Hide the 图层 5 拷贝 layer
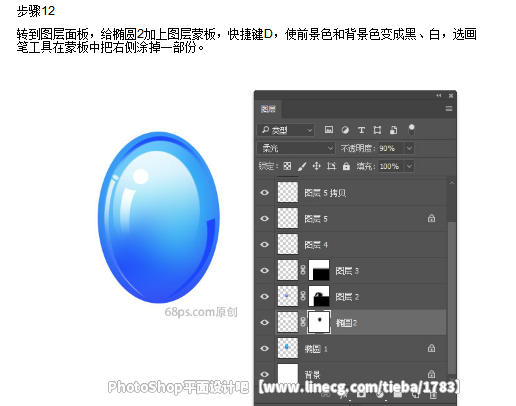 tap(265, 193)
